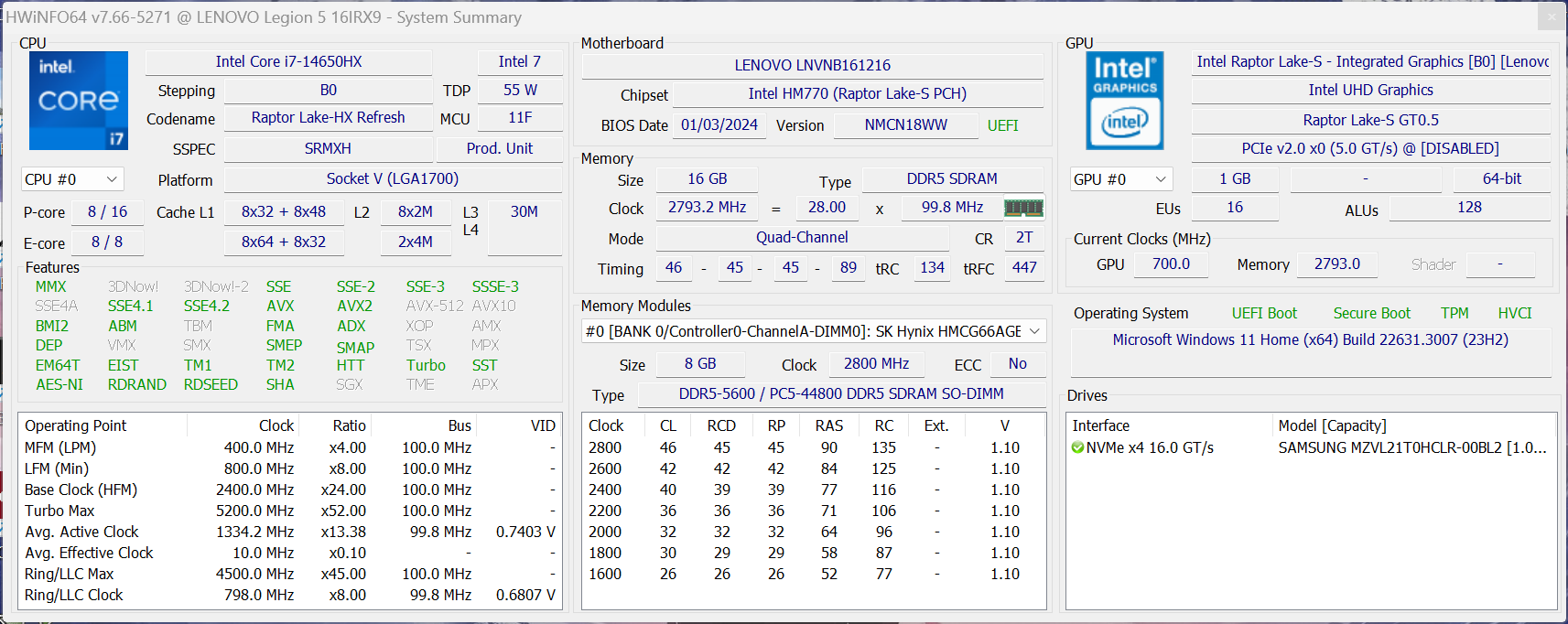Click the SRMXH SSPEC field

(x=328, y=149)
